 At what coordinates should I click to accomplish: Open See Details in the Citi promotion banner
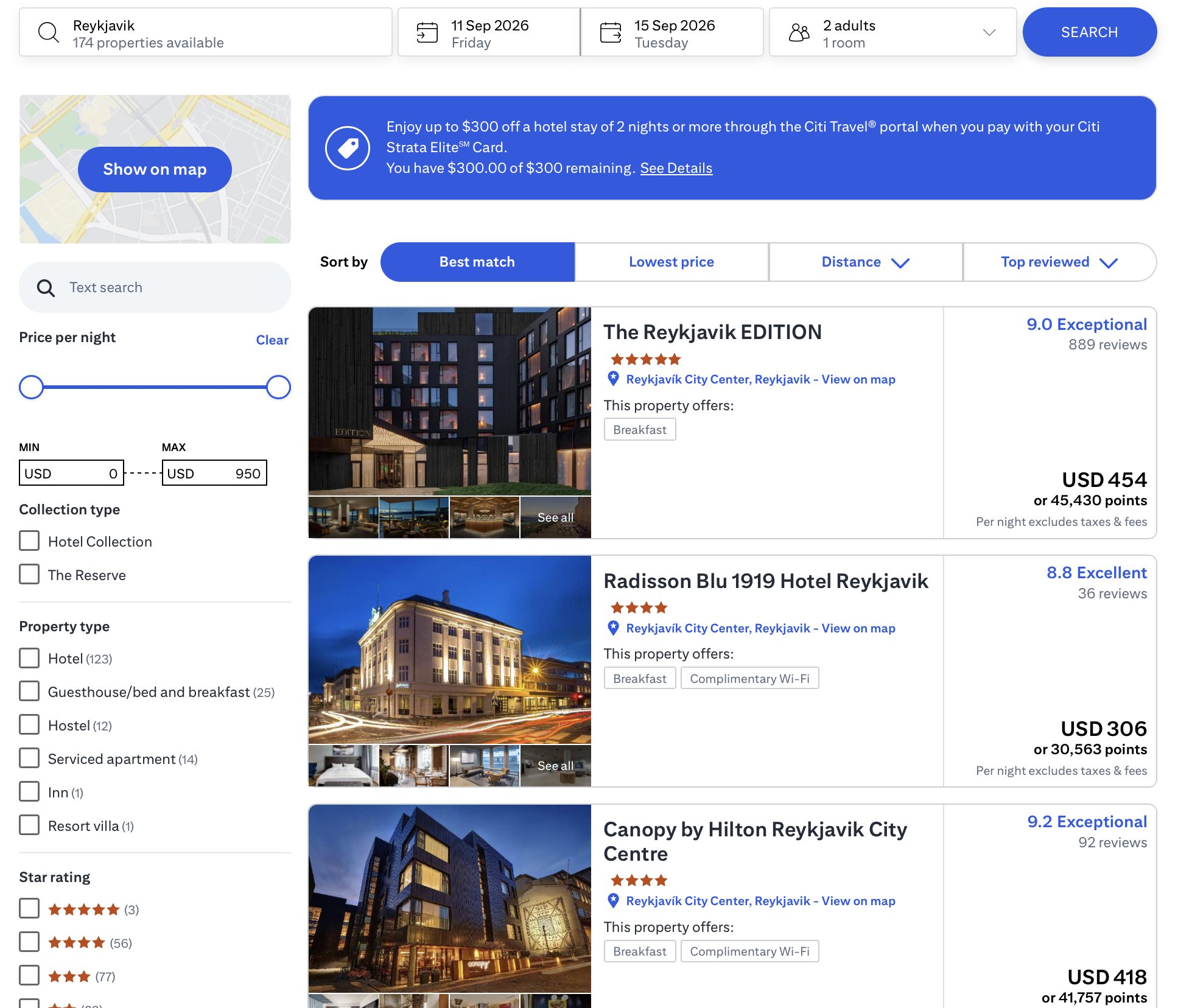676,167
